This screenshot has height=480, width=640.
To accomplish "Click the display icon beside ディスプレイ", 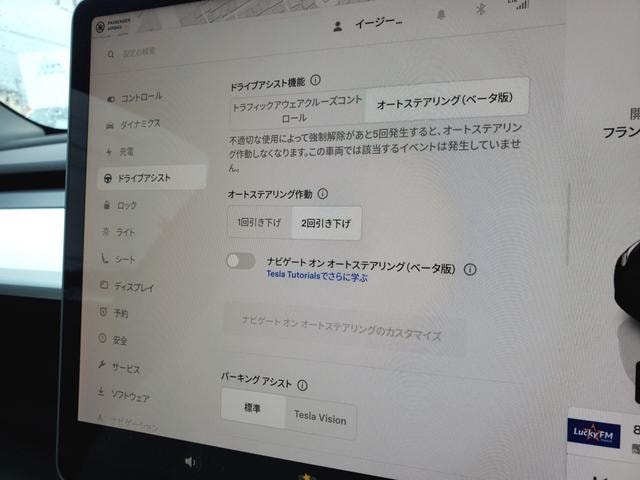I will click(104, 285).
